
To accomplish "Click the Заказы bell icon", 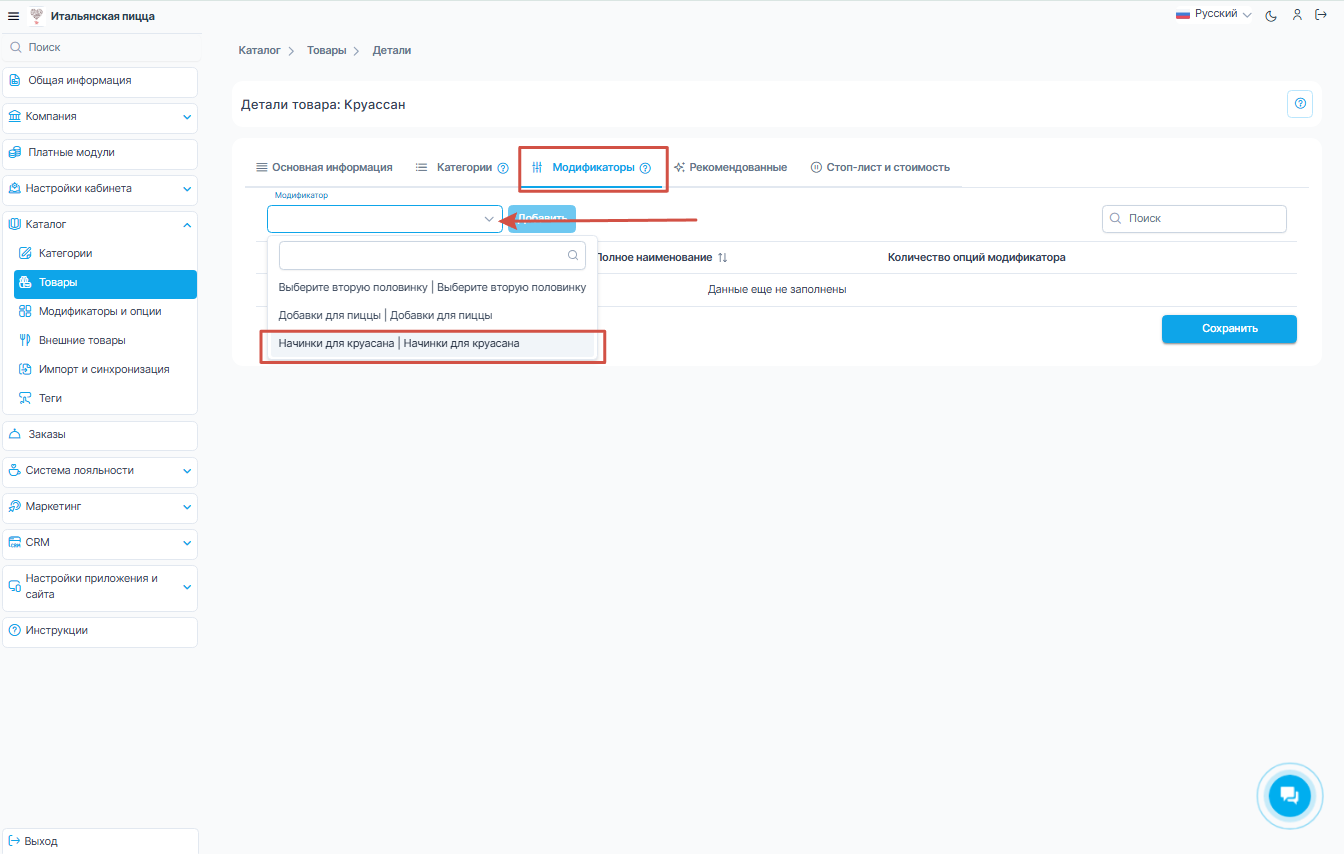I will click(x=15, y=434).
